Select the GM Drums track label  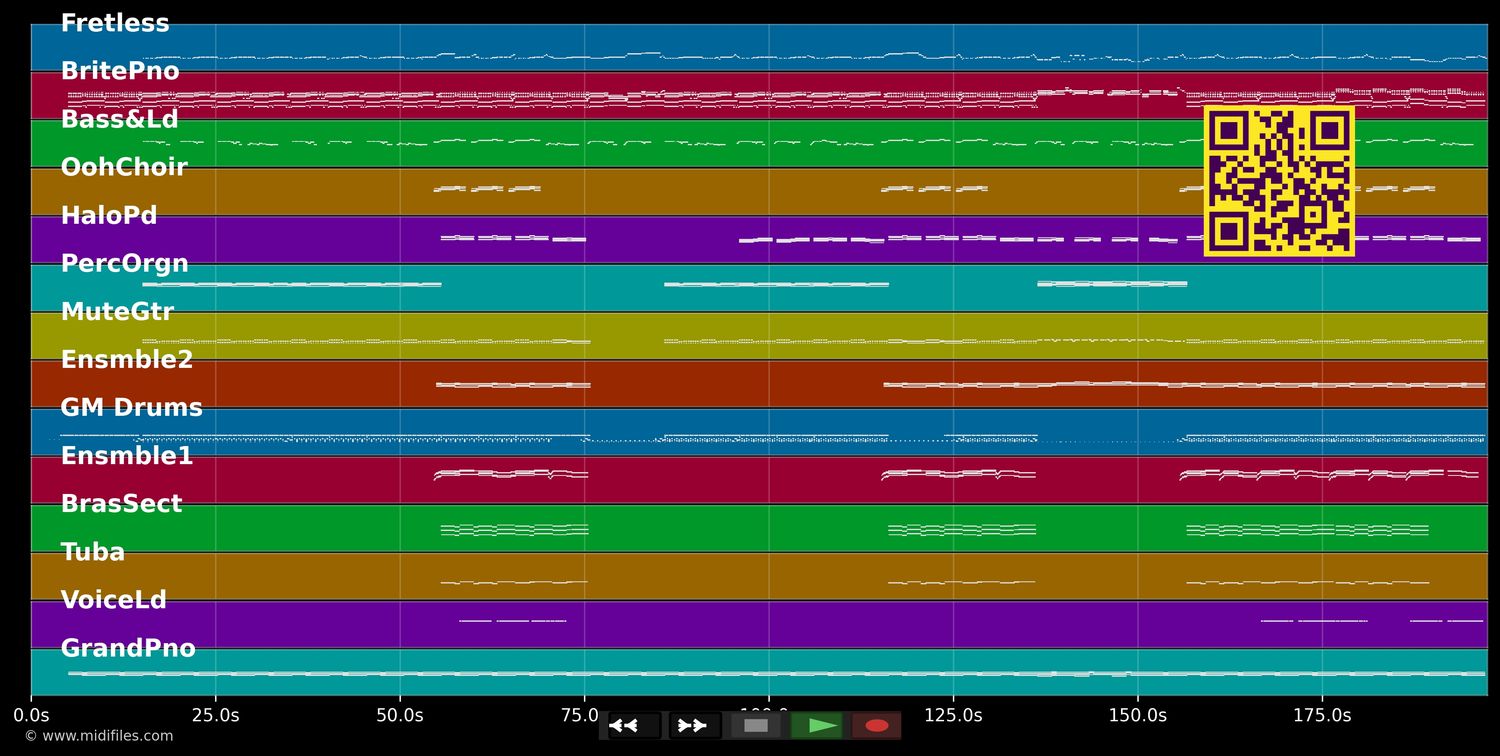[x=131, y=408]
